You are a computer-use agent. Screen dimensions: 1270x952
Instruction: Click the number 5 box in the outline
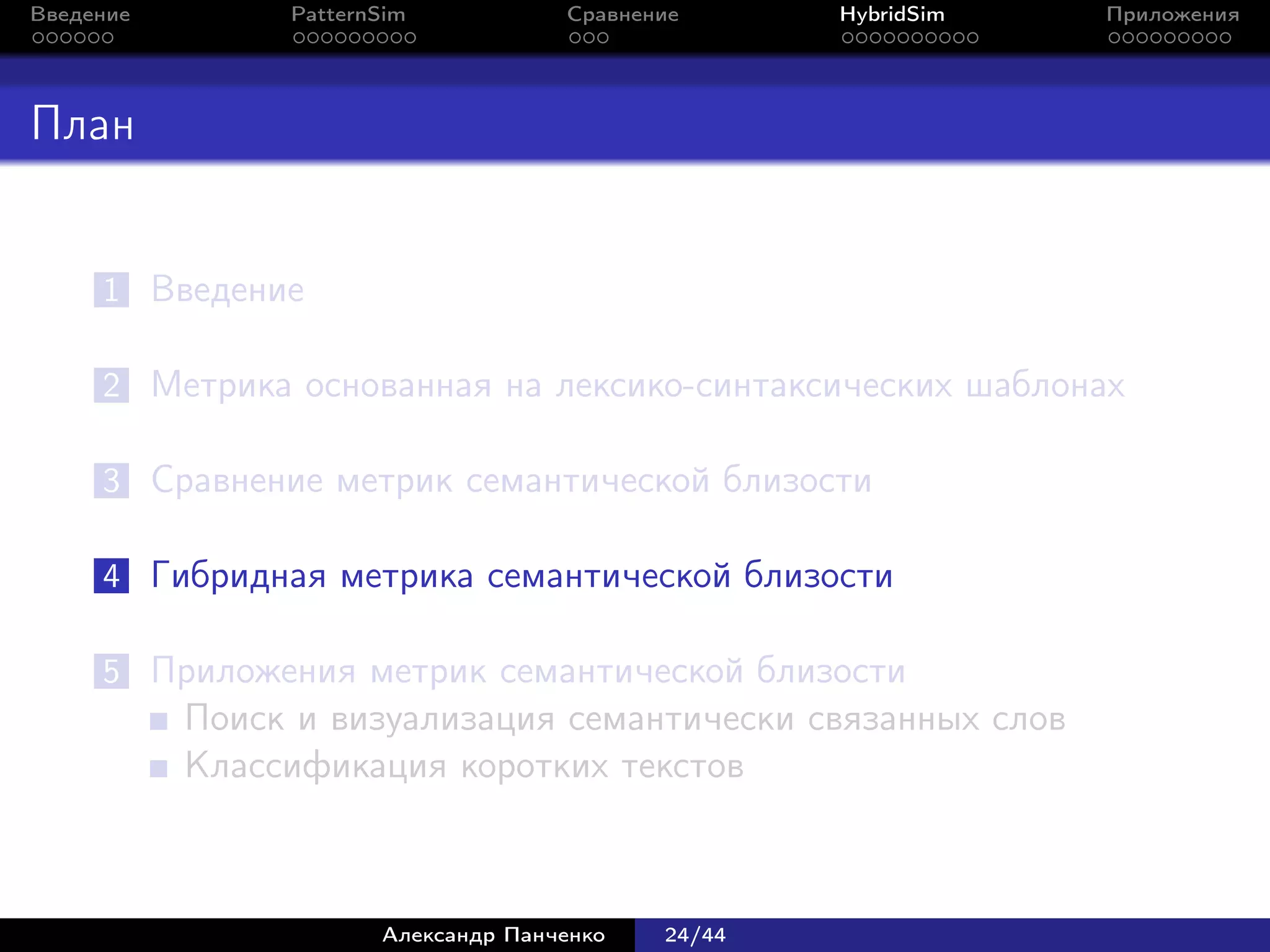click(112, 671)
